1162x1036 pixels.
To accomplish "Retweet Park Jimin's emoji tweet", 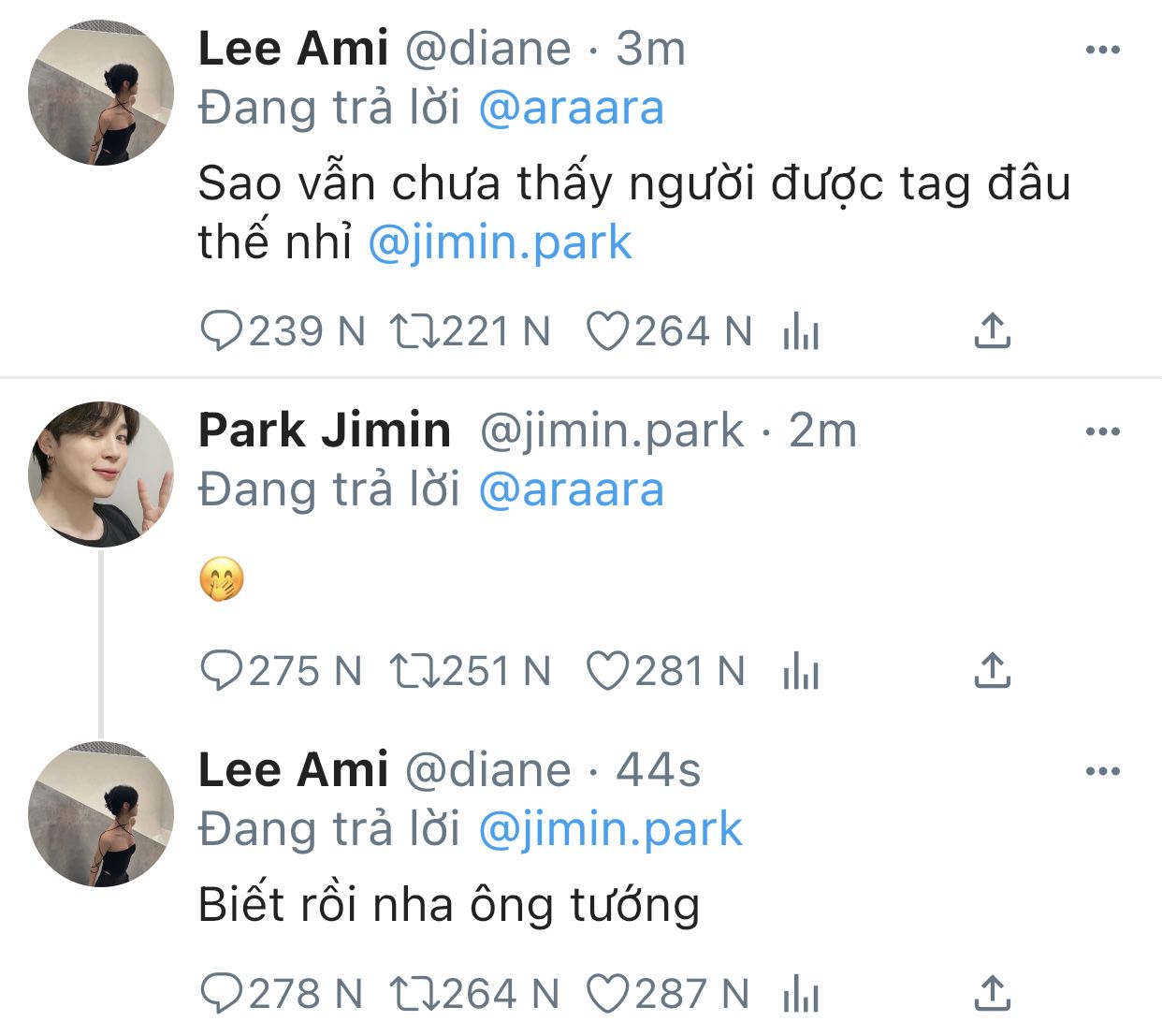I will coord(414,672).
